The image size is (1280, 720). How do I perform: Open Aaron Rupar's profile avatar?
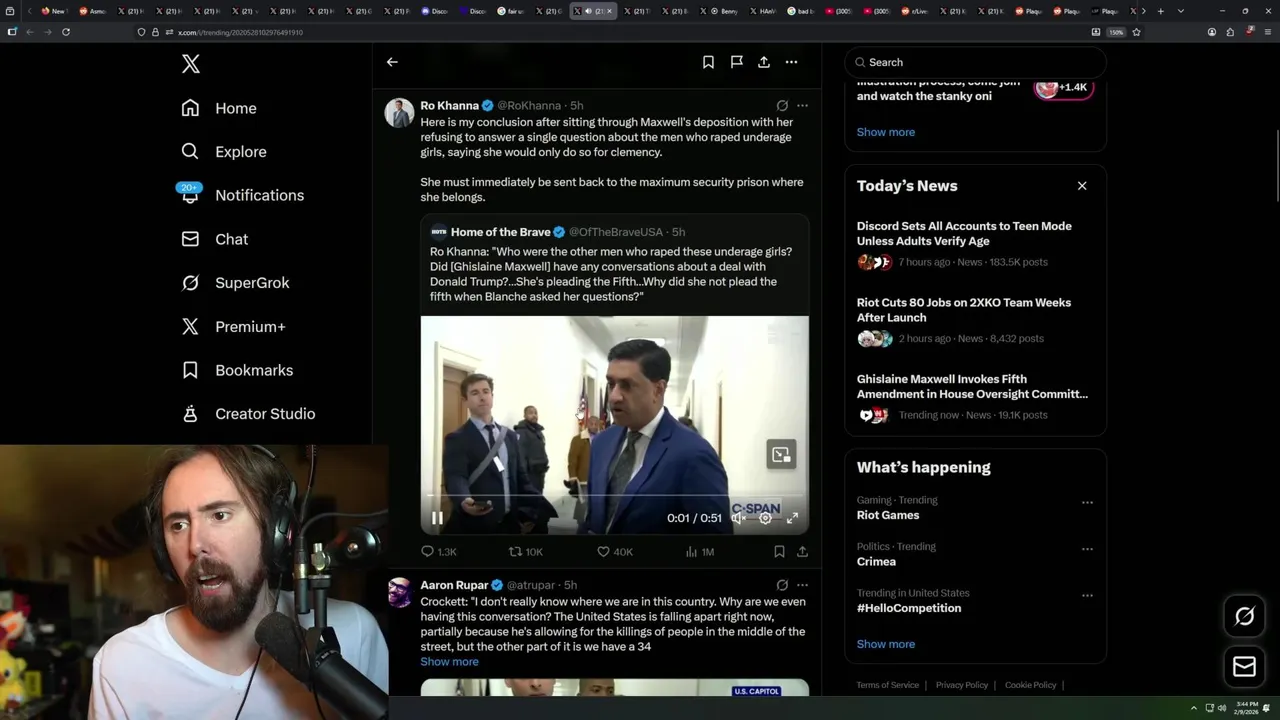coord(399,592)
